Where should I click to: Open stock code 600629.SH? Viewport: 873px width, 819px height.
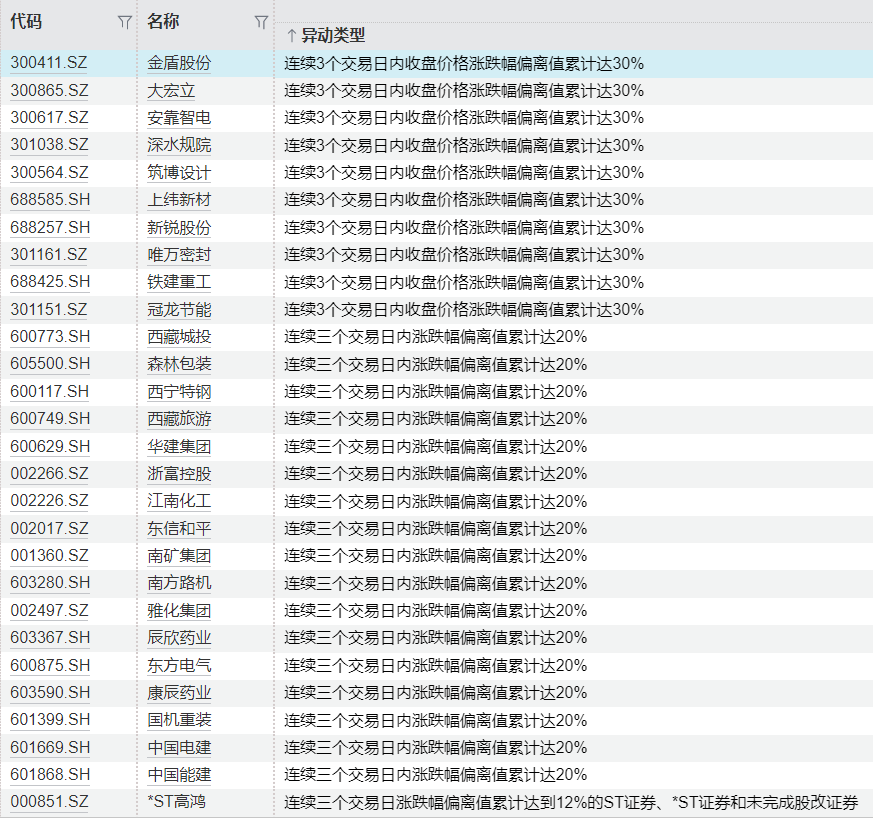coord(50,446)
